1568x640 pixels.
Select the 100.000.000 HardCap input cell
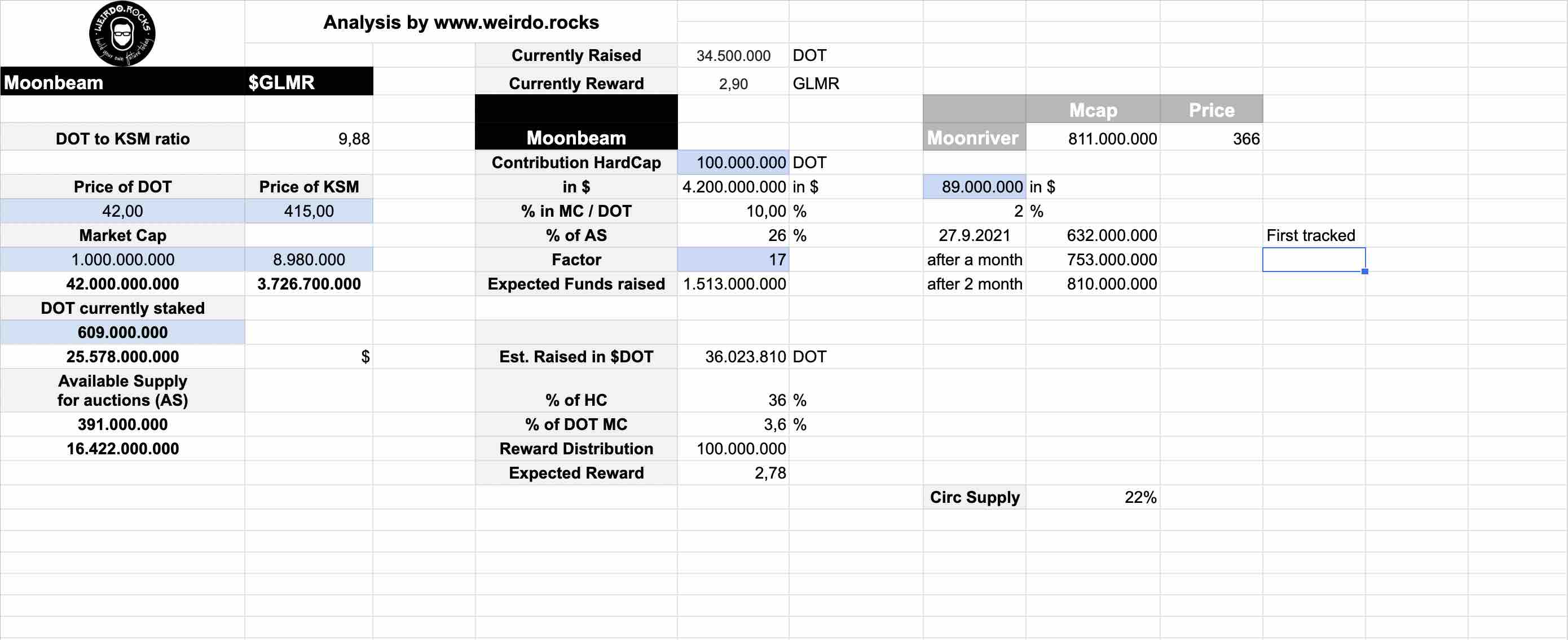tap(733, 163)
